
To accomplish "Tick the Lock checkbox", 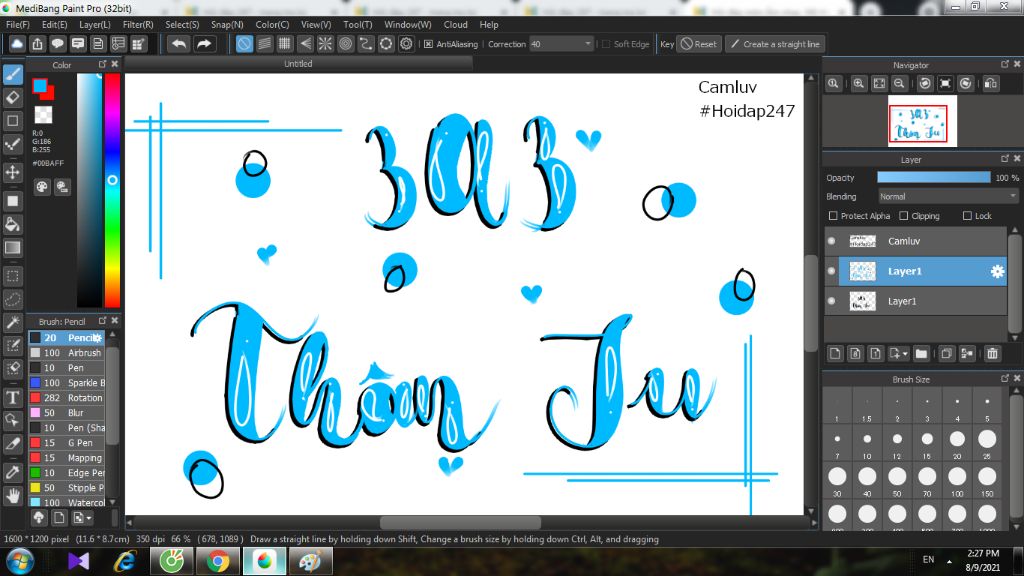I will click(967, 216).
